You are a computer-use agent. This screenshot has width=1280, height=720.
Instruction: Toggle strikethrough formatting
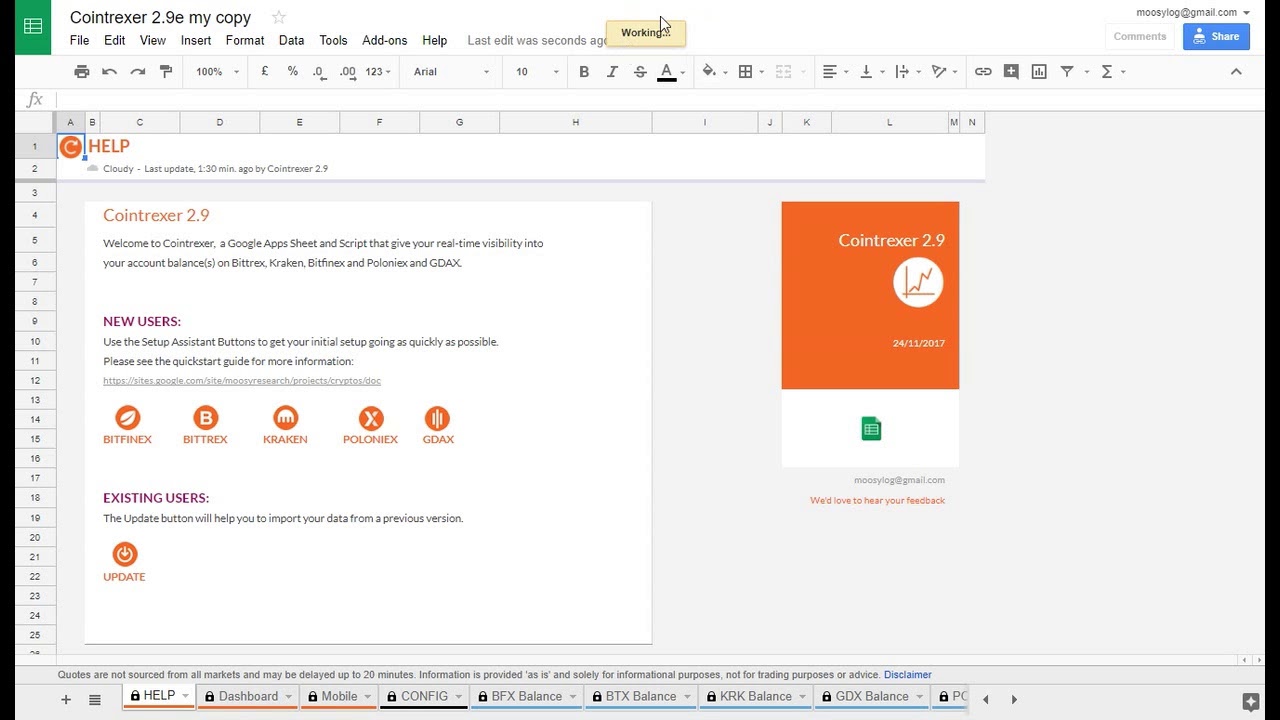[640, 72]
